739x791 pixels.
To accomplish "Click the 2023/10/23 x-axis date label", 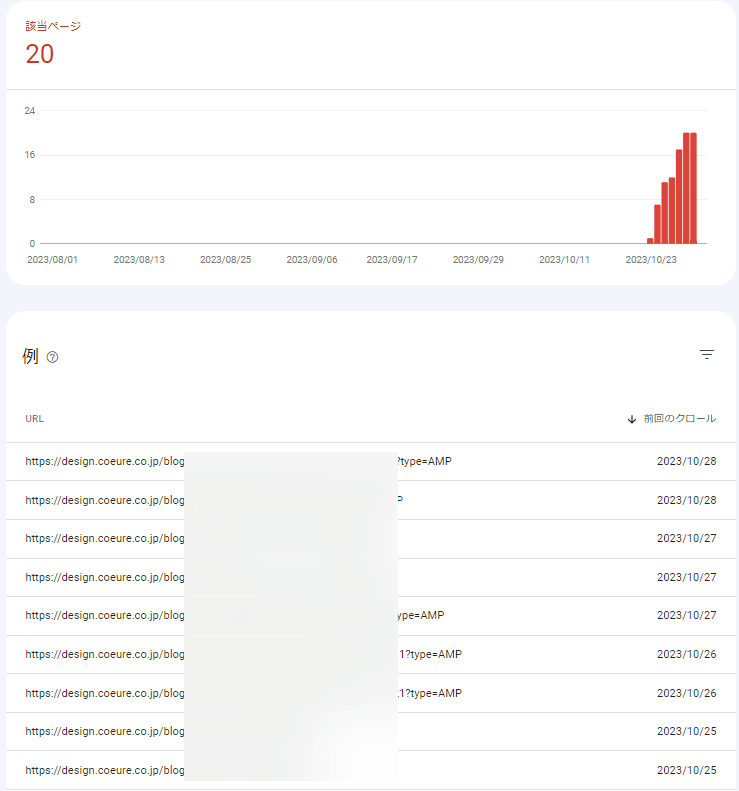I will click(x=651, y=259).
